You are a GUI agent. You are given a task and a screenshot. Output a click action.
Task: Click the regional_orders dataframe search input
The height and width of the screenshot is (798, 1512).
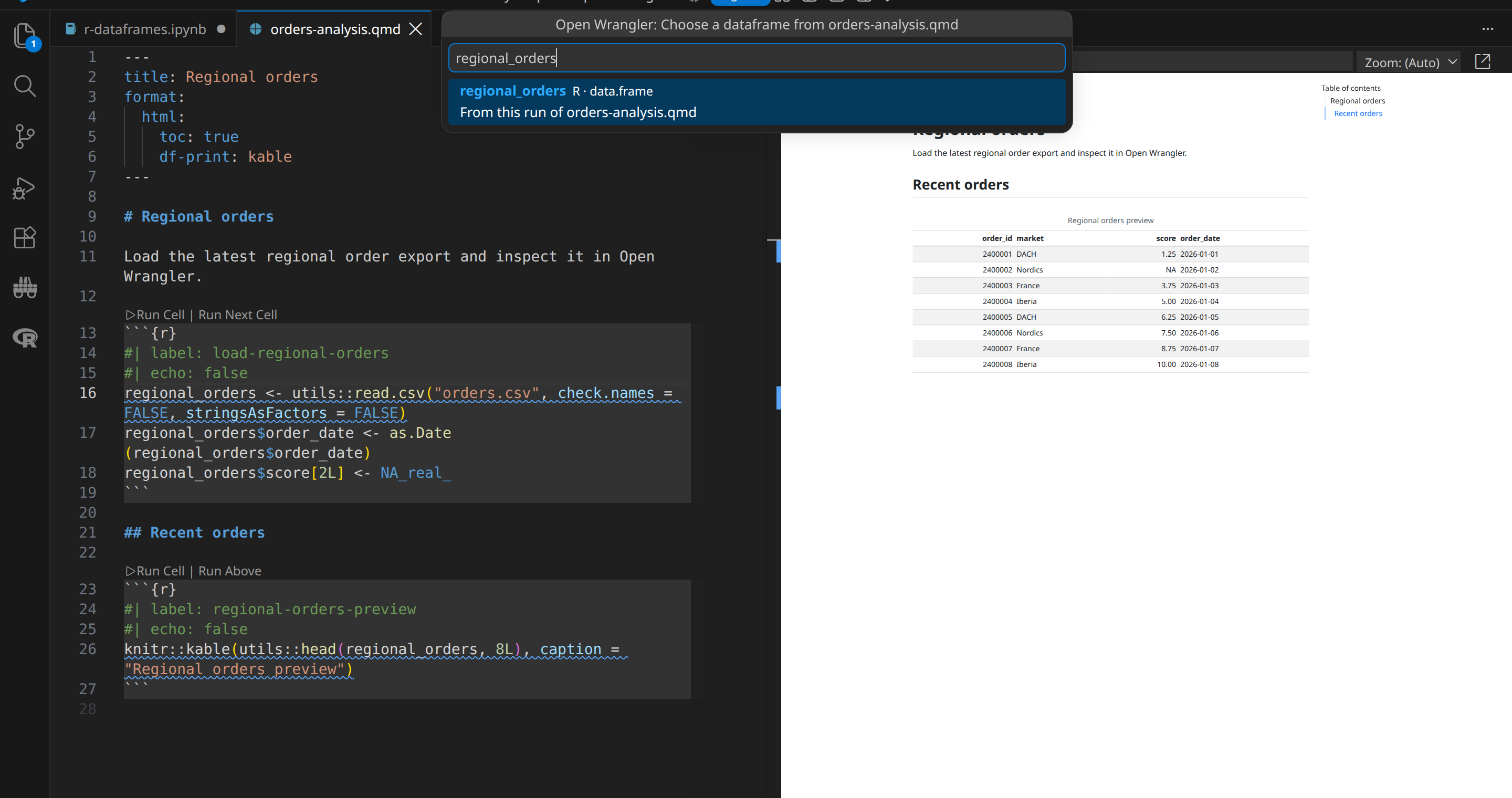756,58
